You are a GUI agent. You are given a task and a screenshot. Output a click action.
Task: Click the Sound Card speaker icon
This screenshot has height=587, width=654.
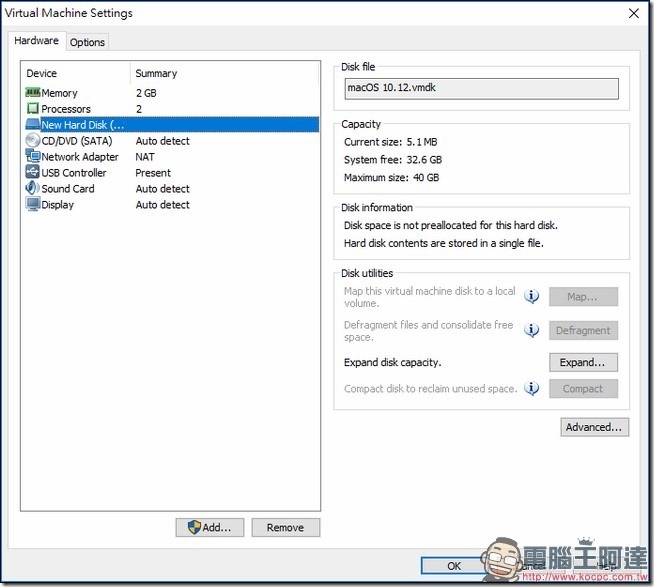[33, 188]
